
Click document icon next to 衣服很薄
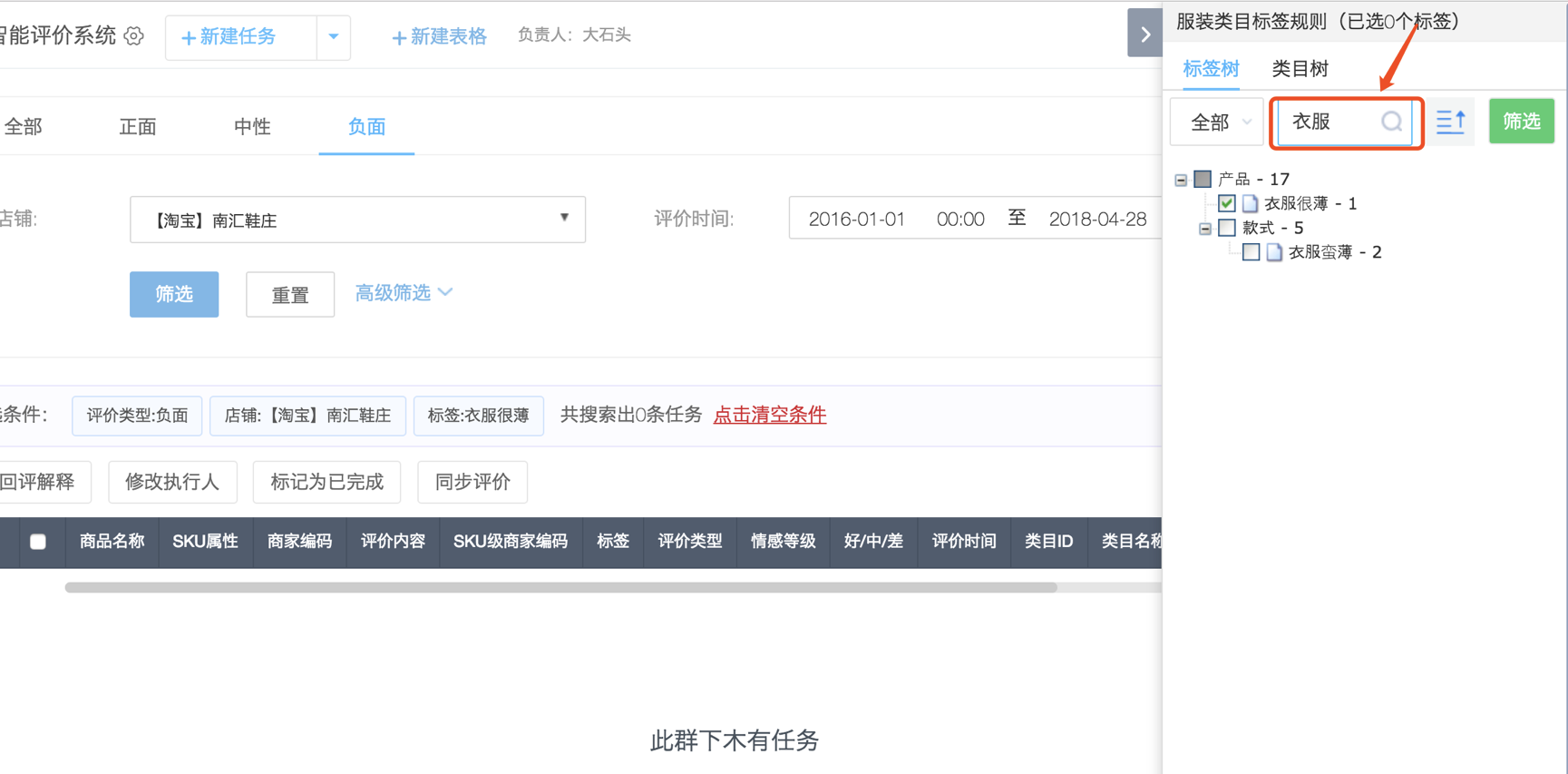coord(1250,203)
